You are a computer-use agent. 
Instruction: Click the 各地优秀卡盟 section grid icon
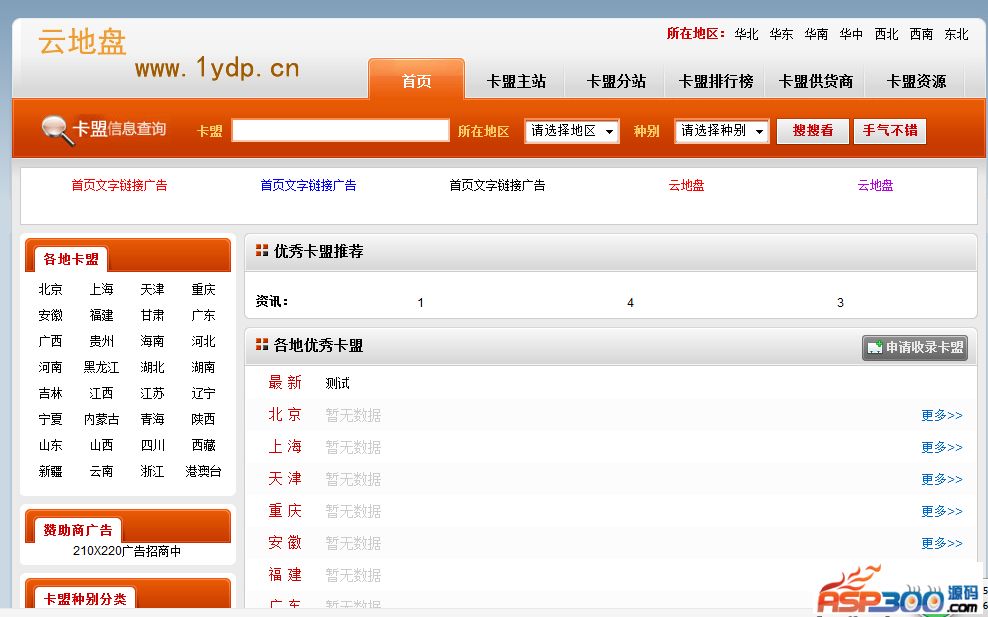261,344
